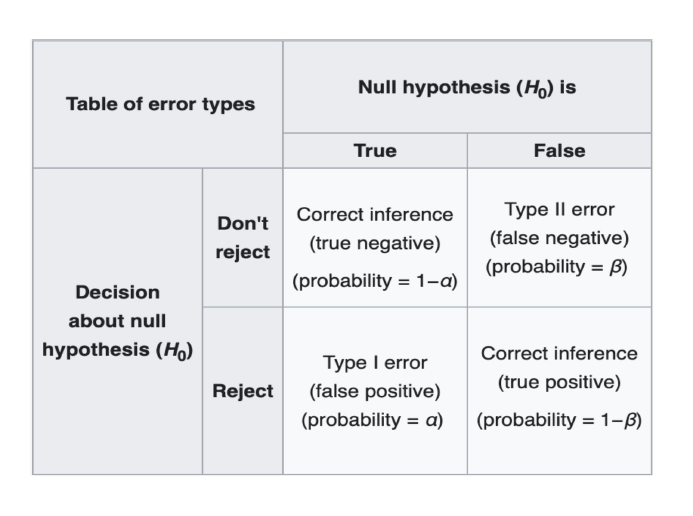Click the "False" column header
Image resolution: width=693 pixels, height=516 pixels.
(559, 151)
